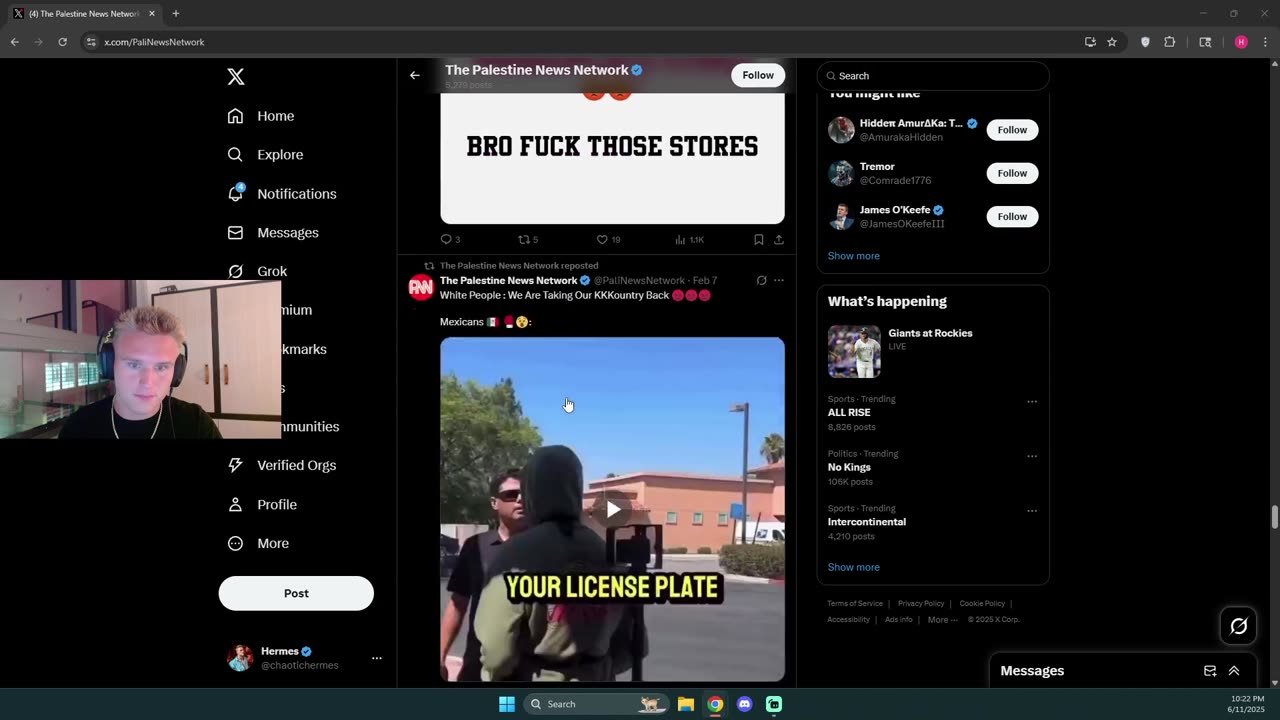Show more under What's happening

[x=853, y=567]
